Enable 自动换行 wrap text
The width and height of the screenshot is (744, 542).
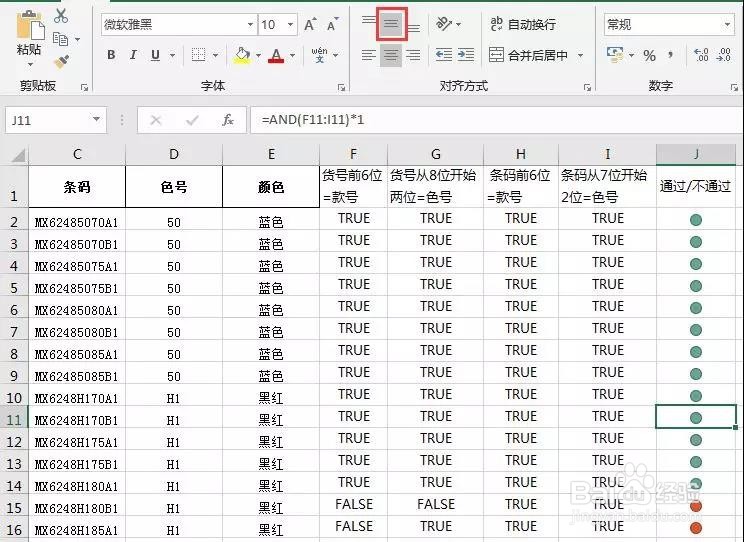point(522,24)
